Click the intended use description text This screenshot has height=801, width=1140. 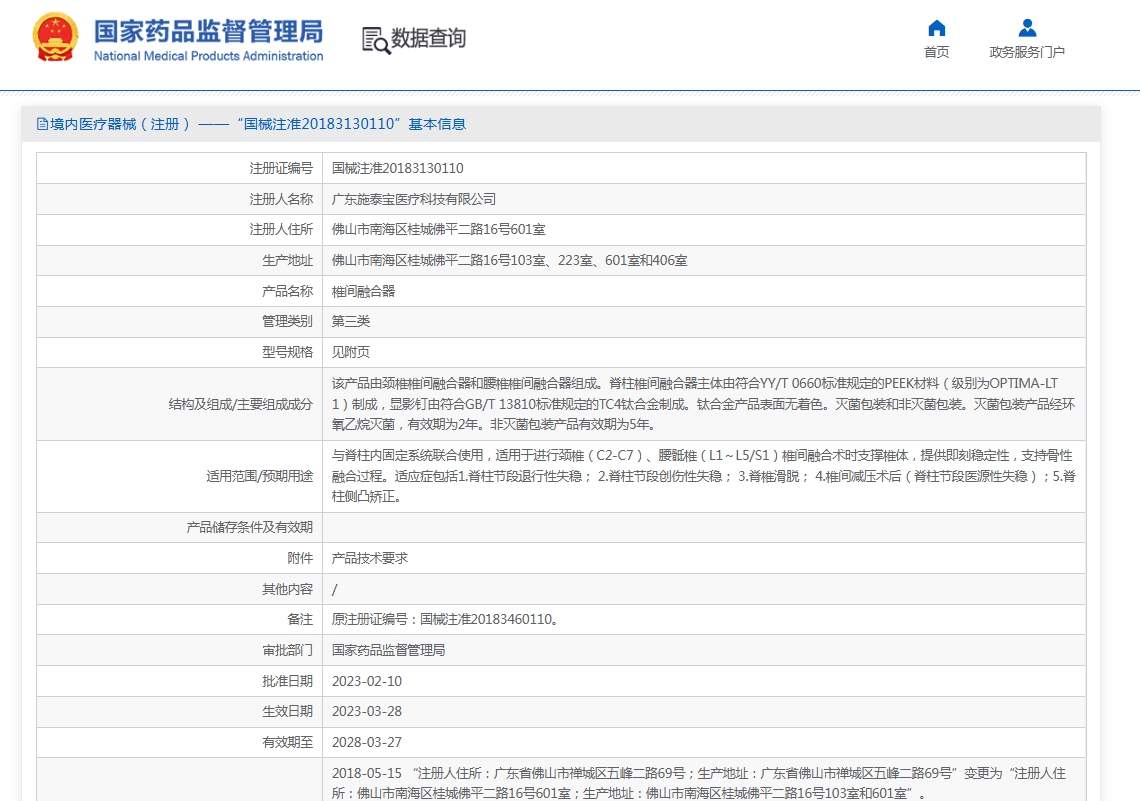click(x=703, y=476)
